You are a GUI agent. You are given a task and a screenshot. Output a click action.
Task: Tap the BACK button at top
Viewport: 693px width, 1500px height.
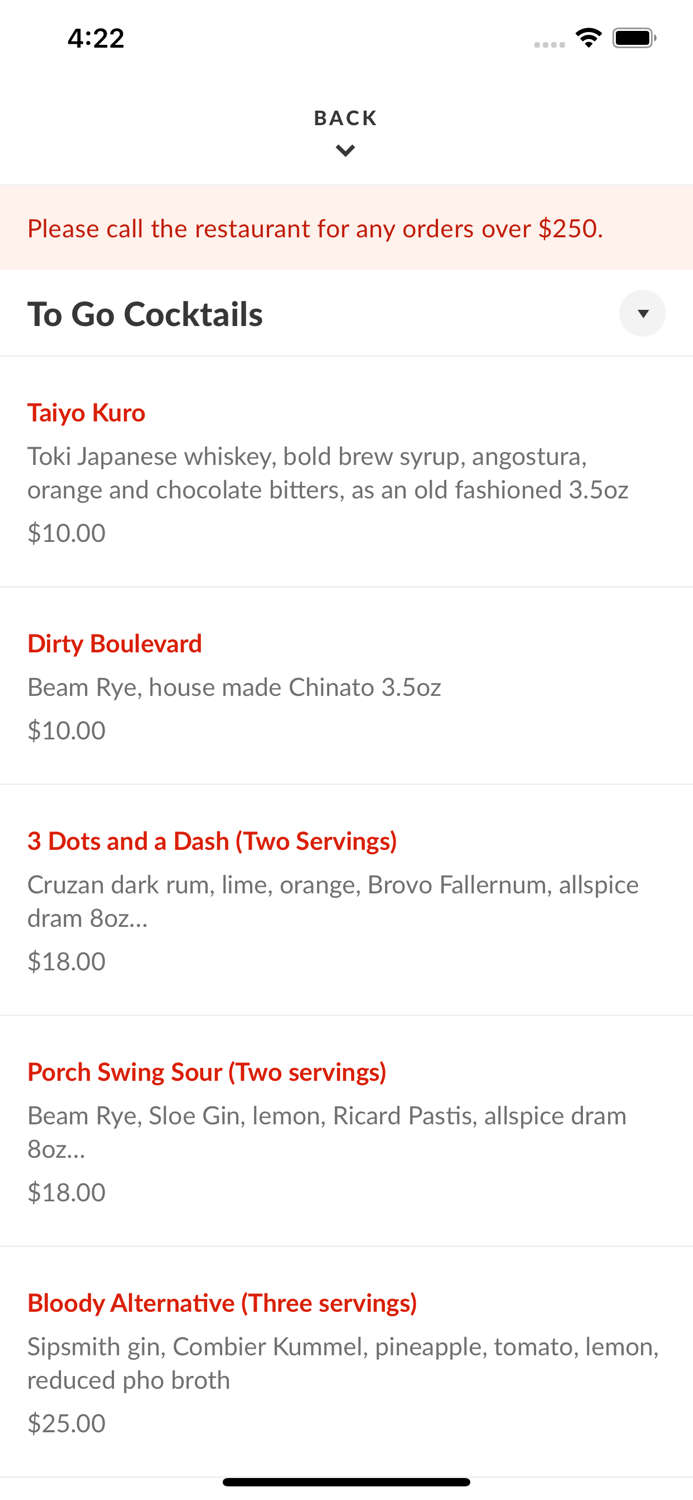pos(345,118)
